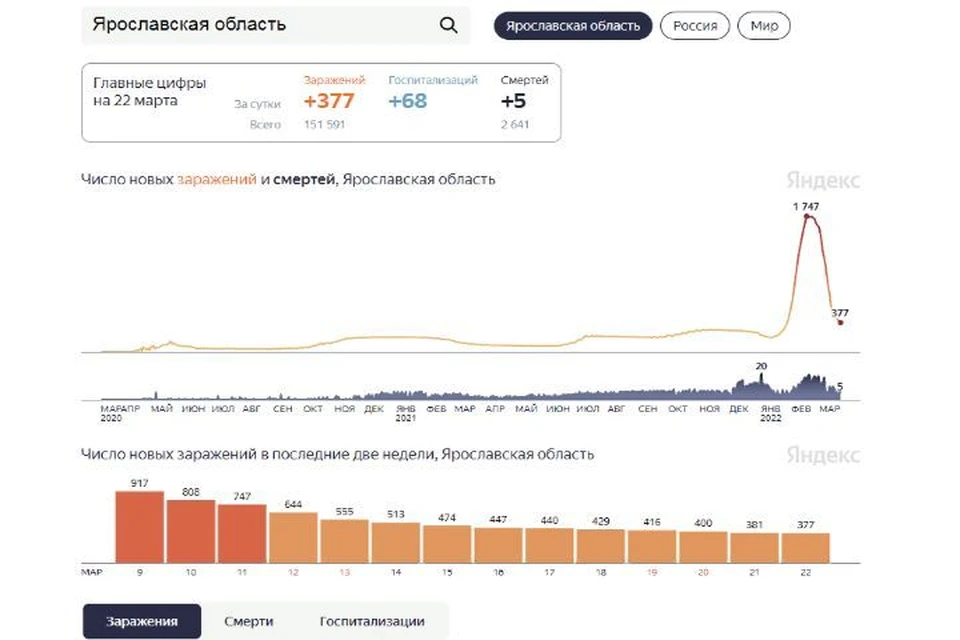Click the 644 bar for March 12
This screenshot has width=960, height=640.
coord(293,538)
